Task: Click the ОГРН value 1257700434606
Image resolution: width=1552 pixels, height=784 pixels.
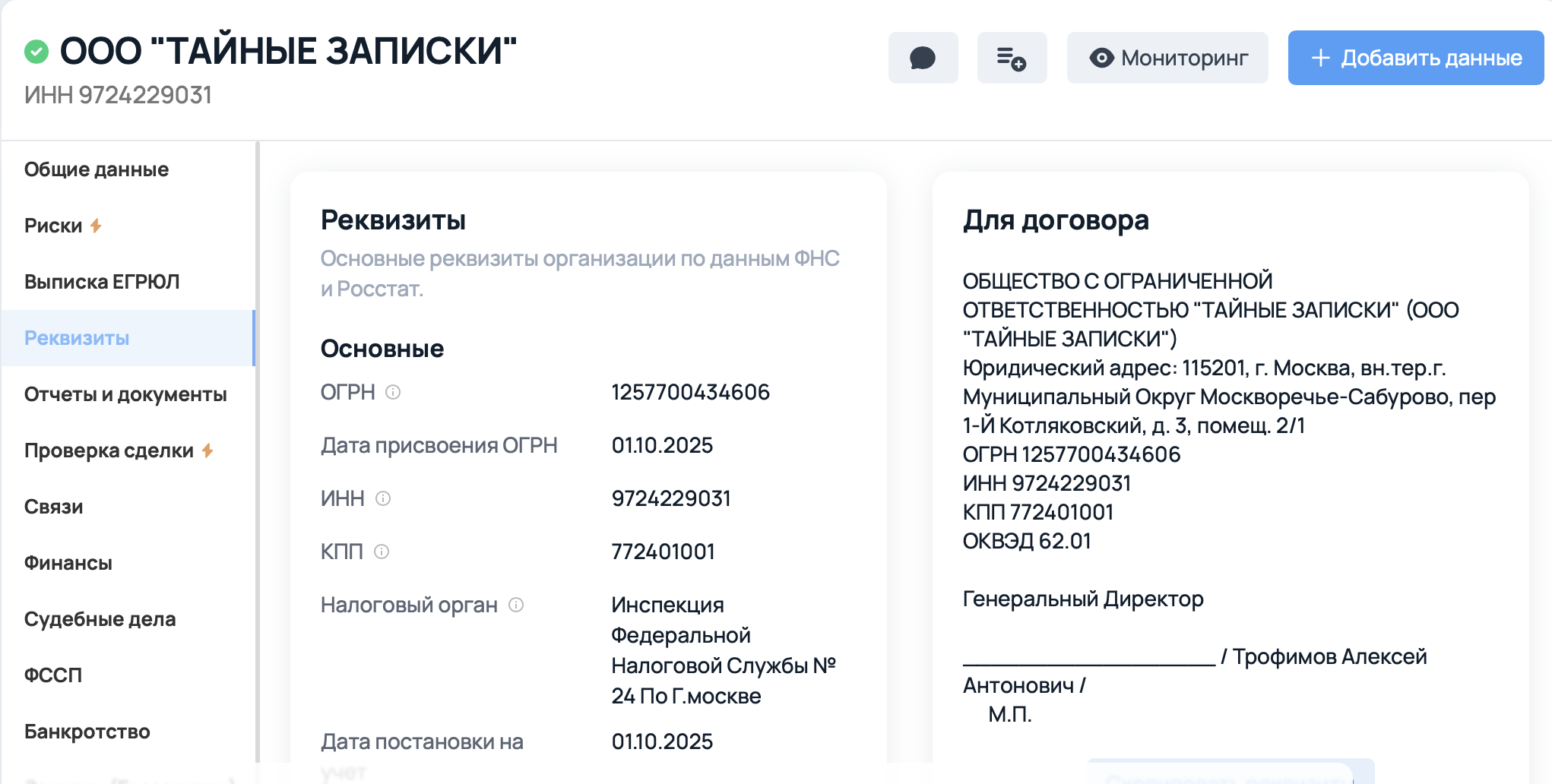Action: click(x=690, y=392)
